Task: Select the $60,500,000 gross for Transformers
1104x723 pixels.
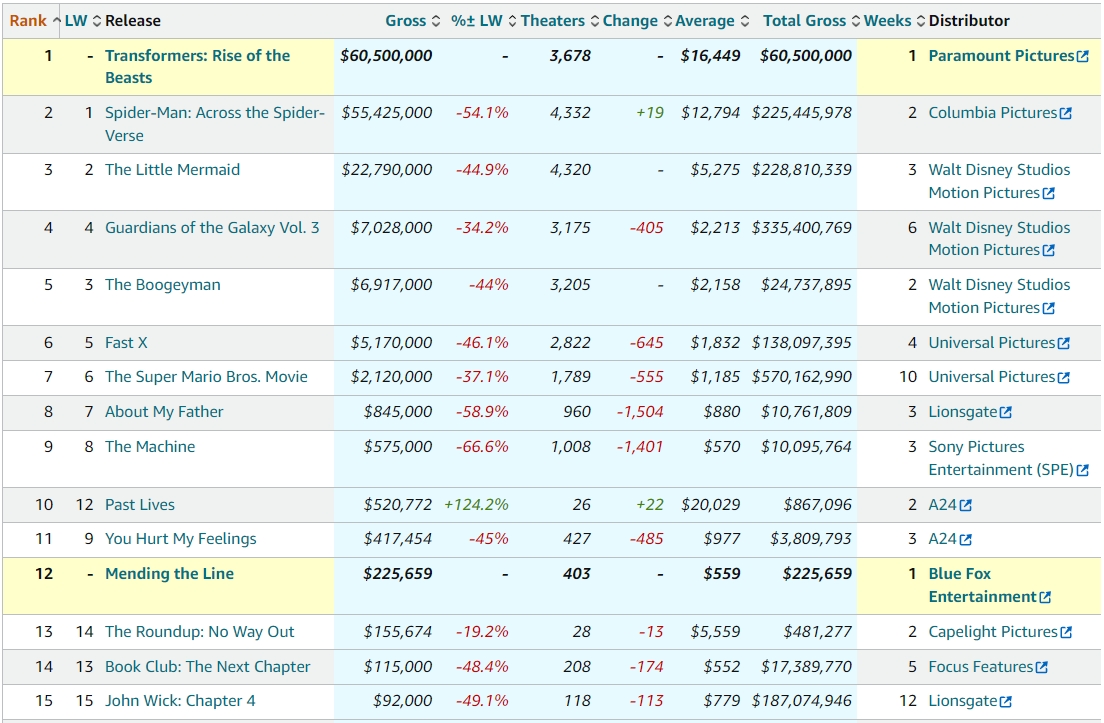Action: (x=386, y=56)
